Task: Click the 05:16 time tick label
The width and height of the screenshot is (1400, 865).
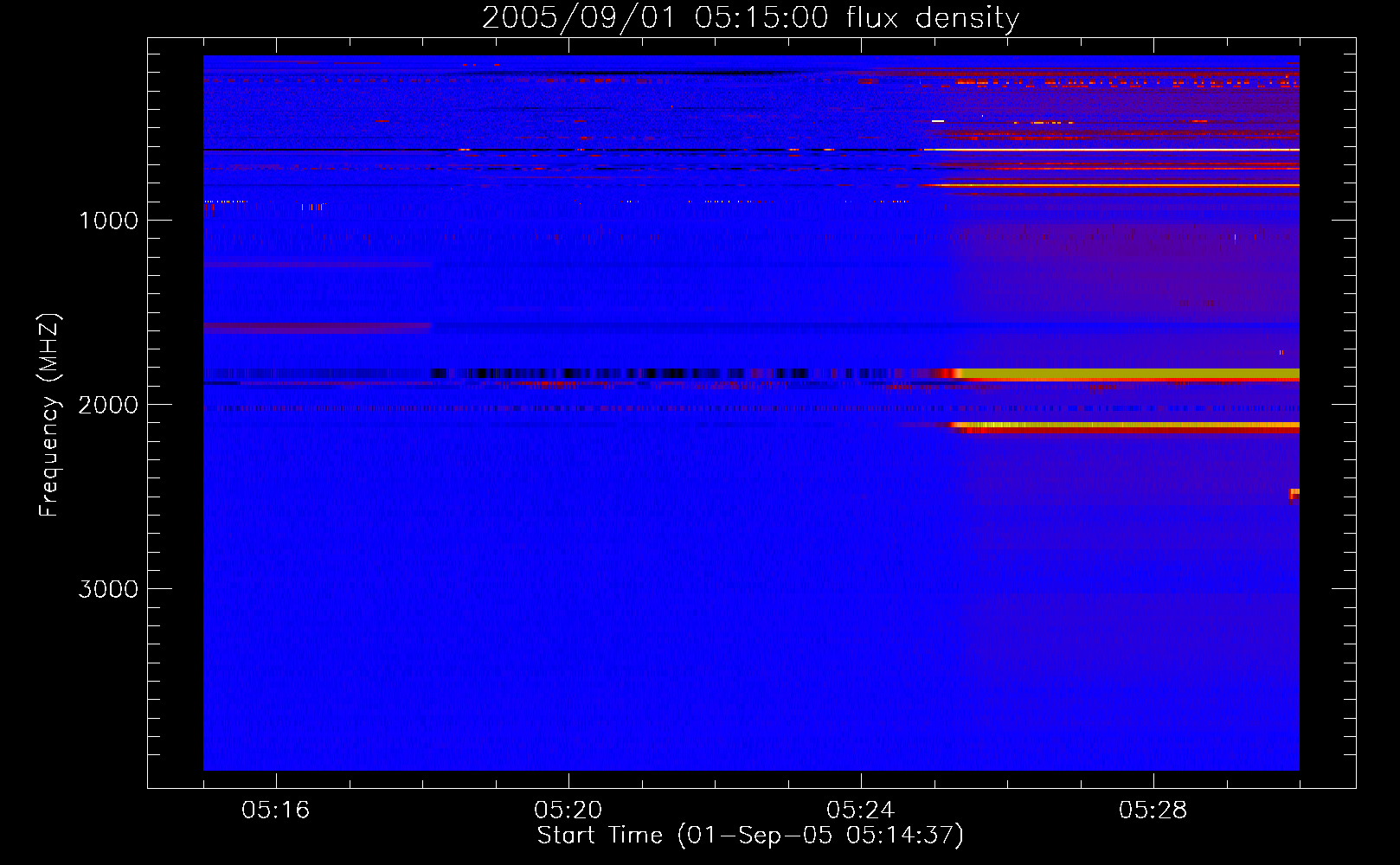Action: 275,811
